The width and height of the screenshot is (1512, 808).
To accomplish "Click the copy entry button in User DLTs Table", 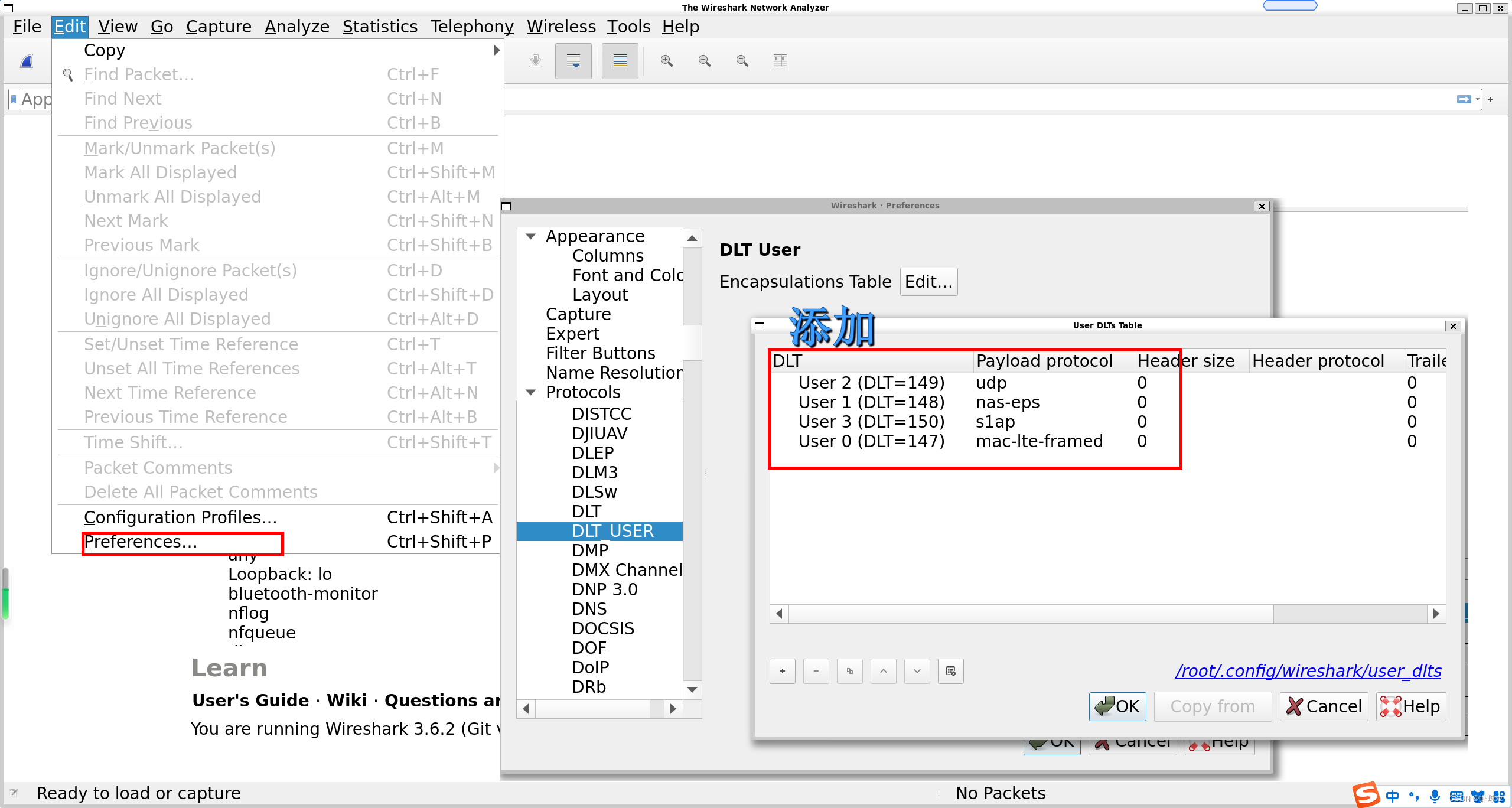I will (849, 671).
